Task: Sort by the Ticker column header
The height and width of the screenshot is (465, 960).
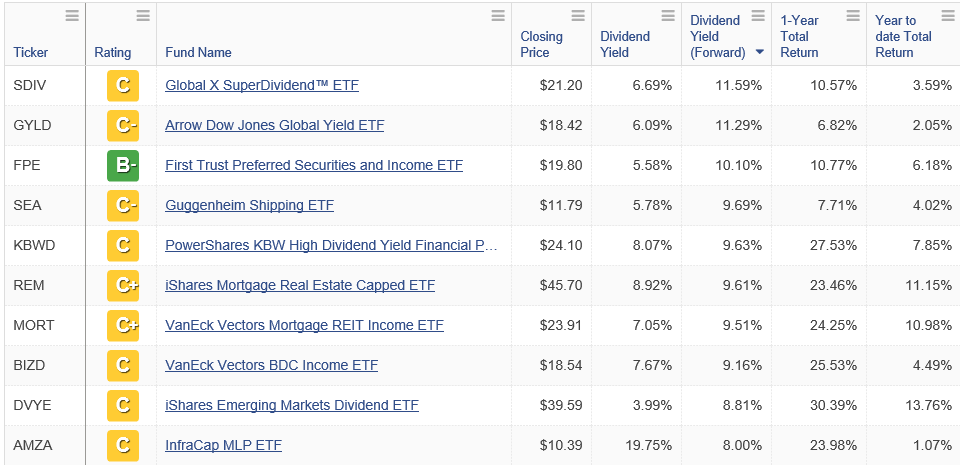Action: click(x=31, y=52)
